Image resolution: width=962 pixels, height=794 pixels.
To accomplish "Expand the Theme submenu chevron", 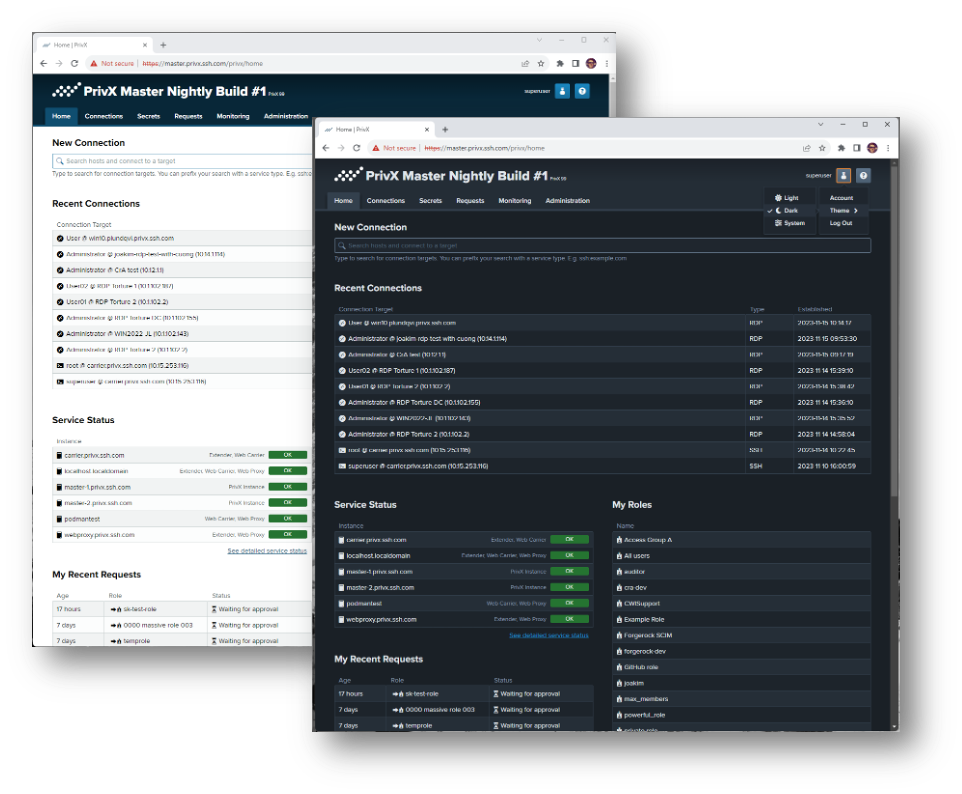I will 856,211.
